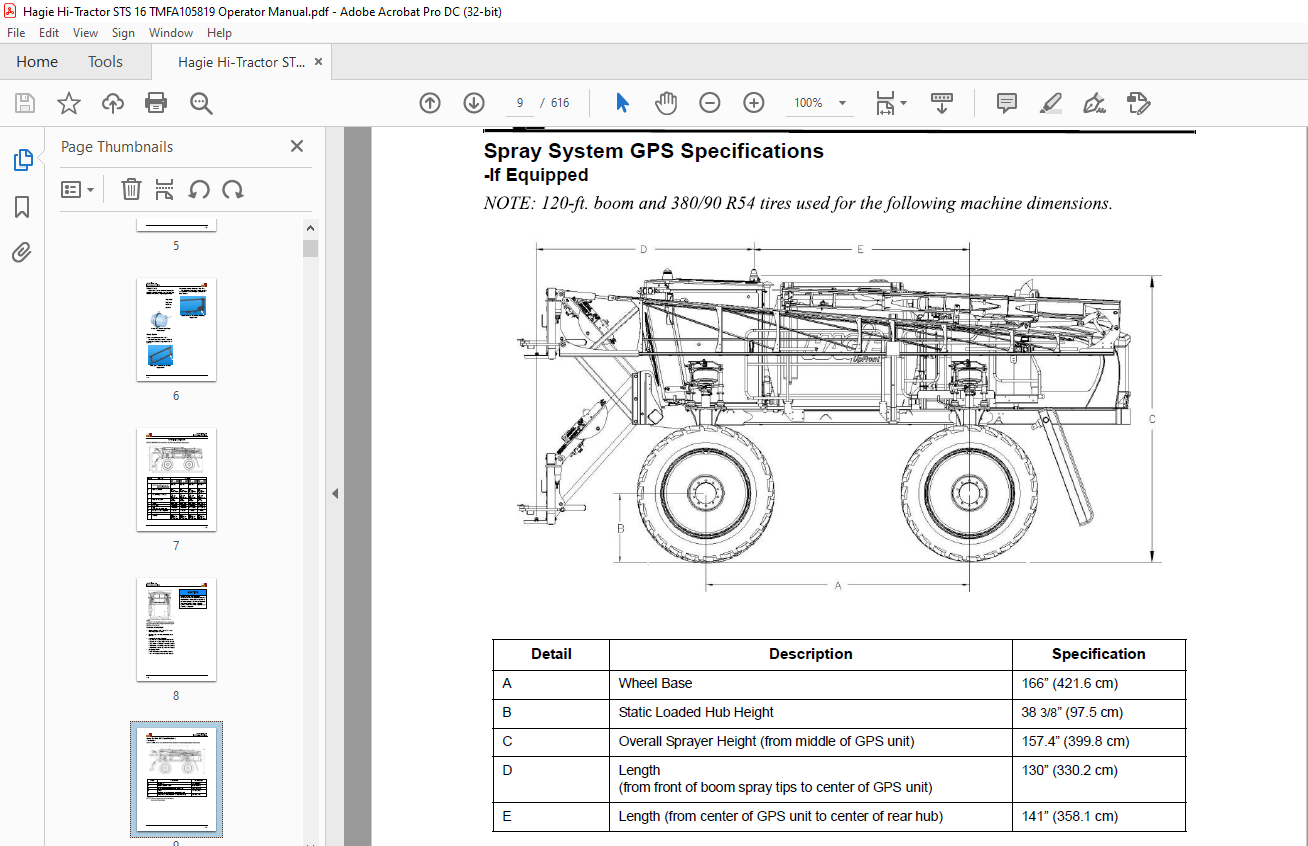This screenshot has width=1308, height=846.
Task: Open thumbnails options dropdown menu
Action: [x=78, y=189]
